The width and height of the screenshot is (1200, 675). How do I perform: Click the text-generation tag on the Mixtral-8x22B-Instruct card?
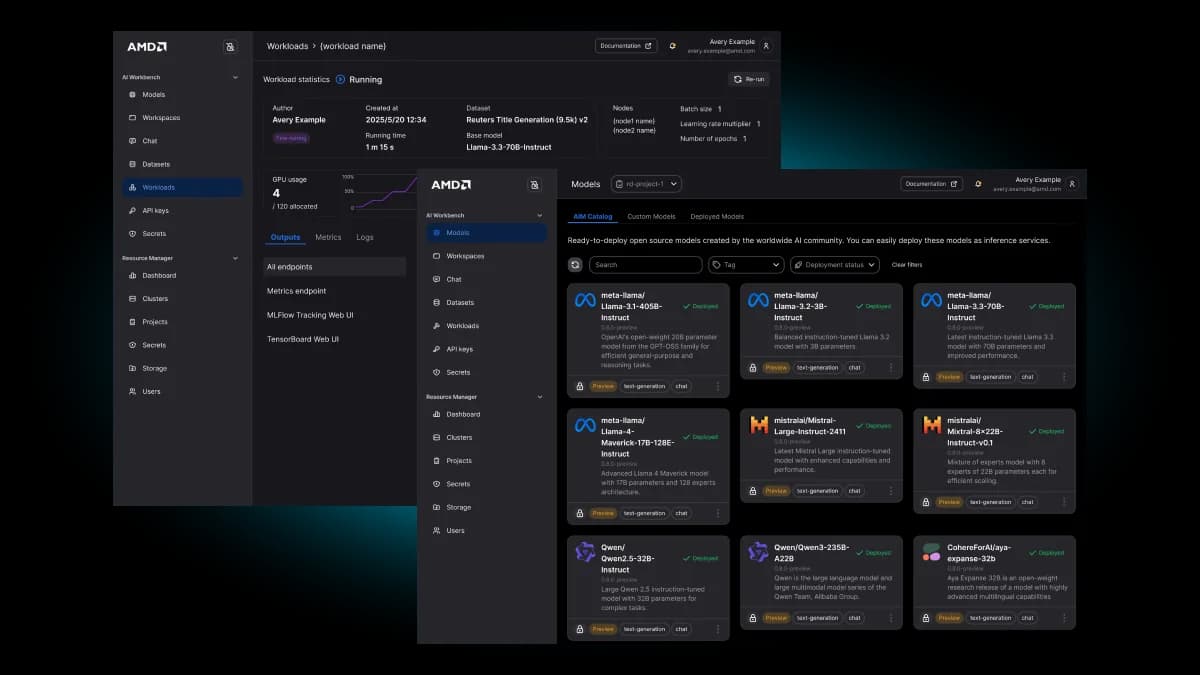[990, 502]
